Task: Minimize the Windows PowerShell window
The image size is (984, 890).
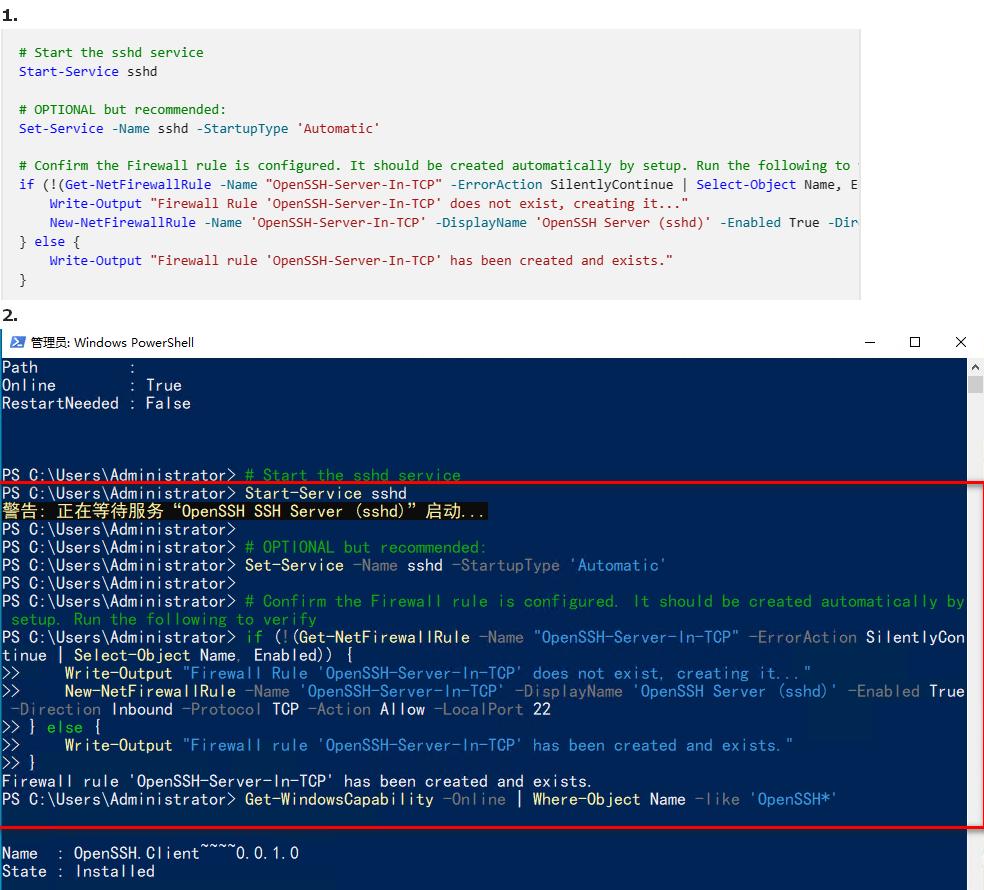Action: click(869, 342)
